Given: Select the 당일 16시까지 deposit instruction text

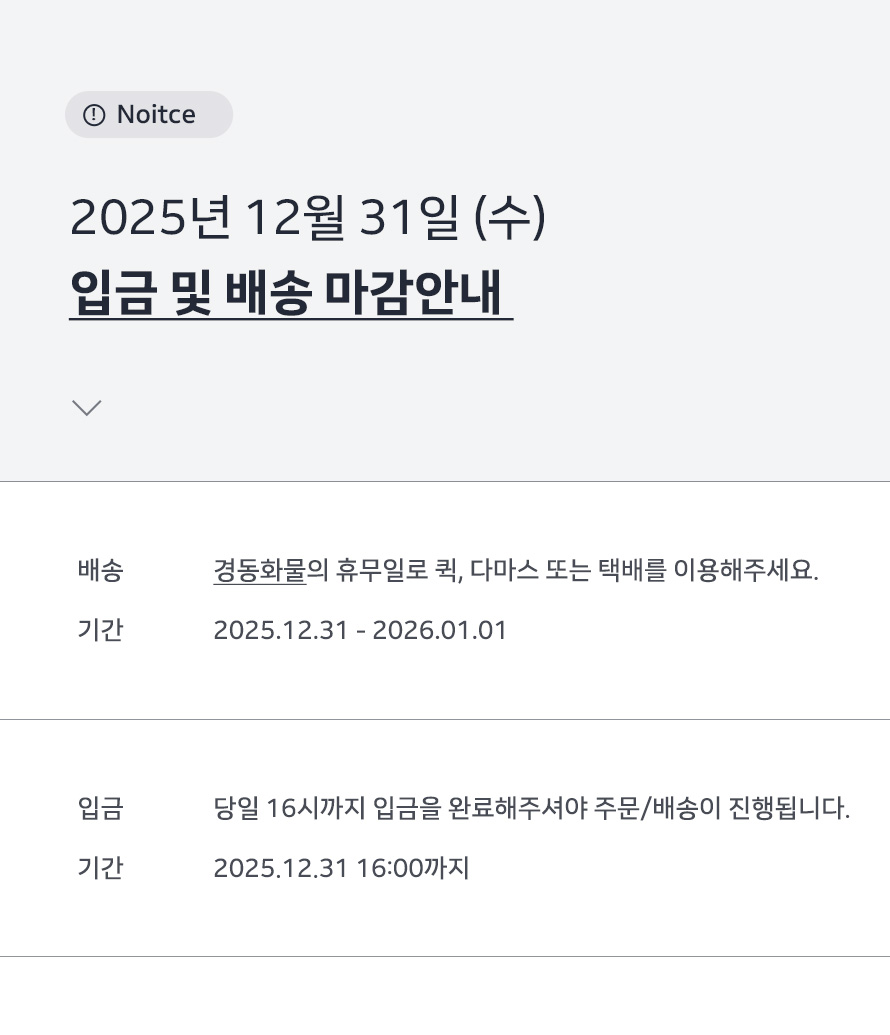Looking at the screenshot, I should (532, 809).
